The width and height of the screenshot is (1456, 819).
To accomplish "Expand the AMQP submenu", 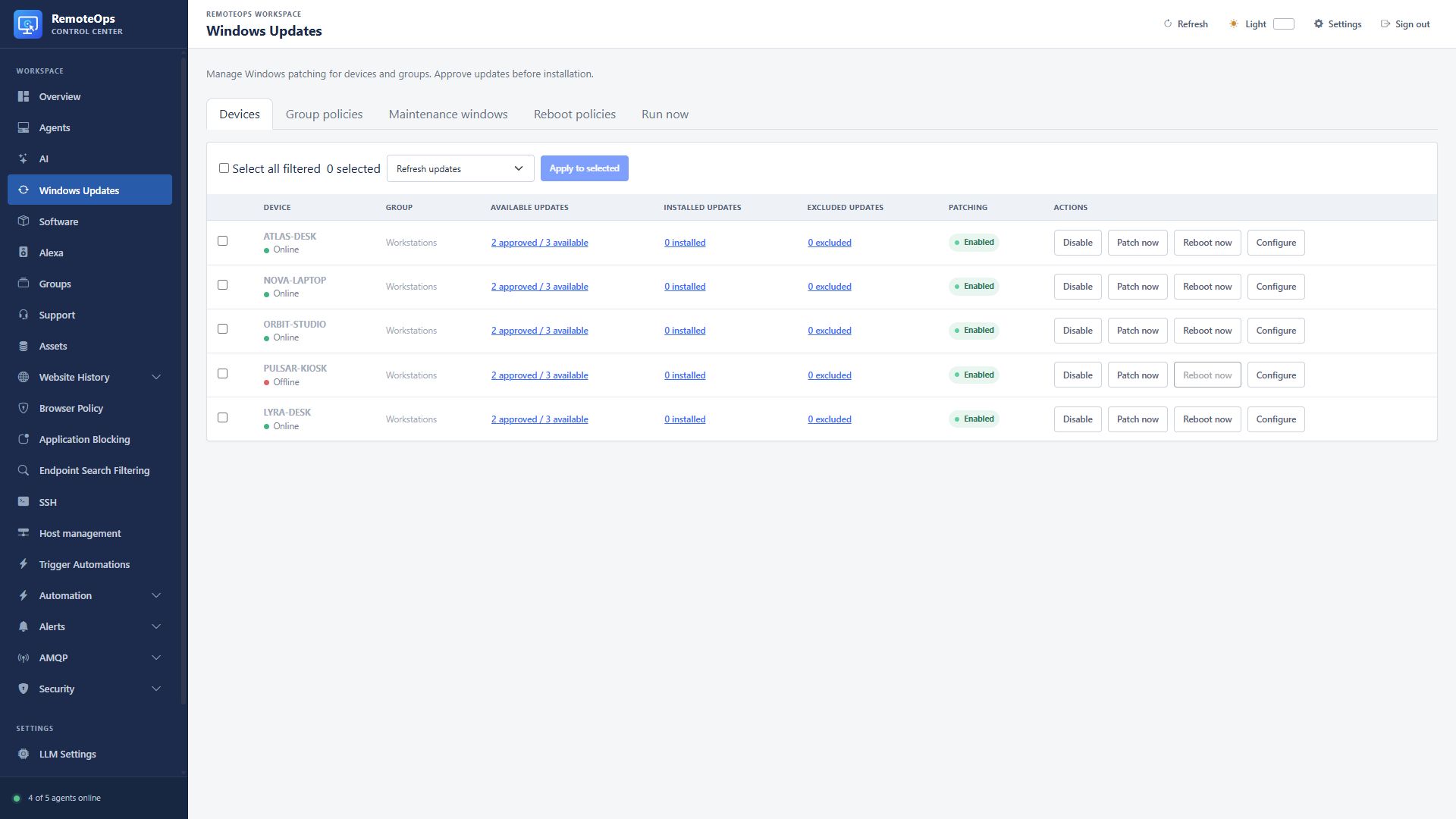I will pyautogui.click(x=156, y=657).
